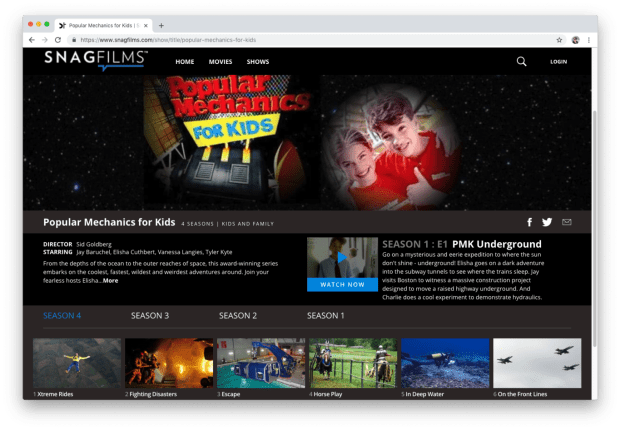Viewport: 620px width, 430px height.
Task: Share via Twitter bird icon
Action: click(547, 222)
